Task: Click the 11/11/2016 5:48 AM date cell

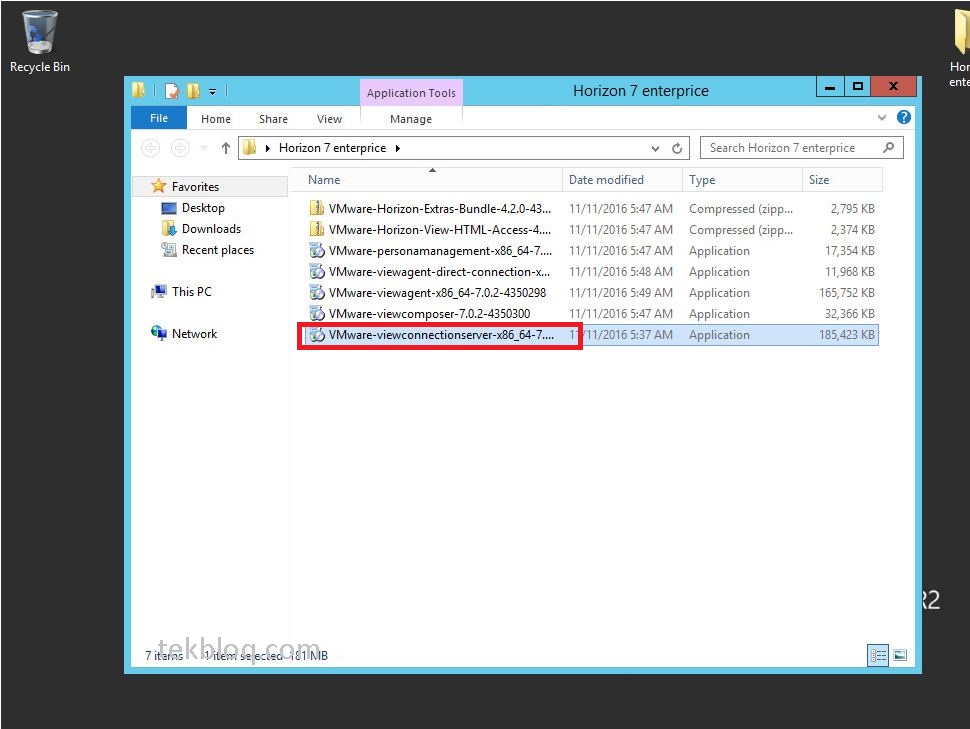Action: coord(620,272)
